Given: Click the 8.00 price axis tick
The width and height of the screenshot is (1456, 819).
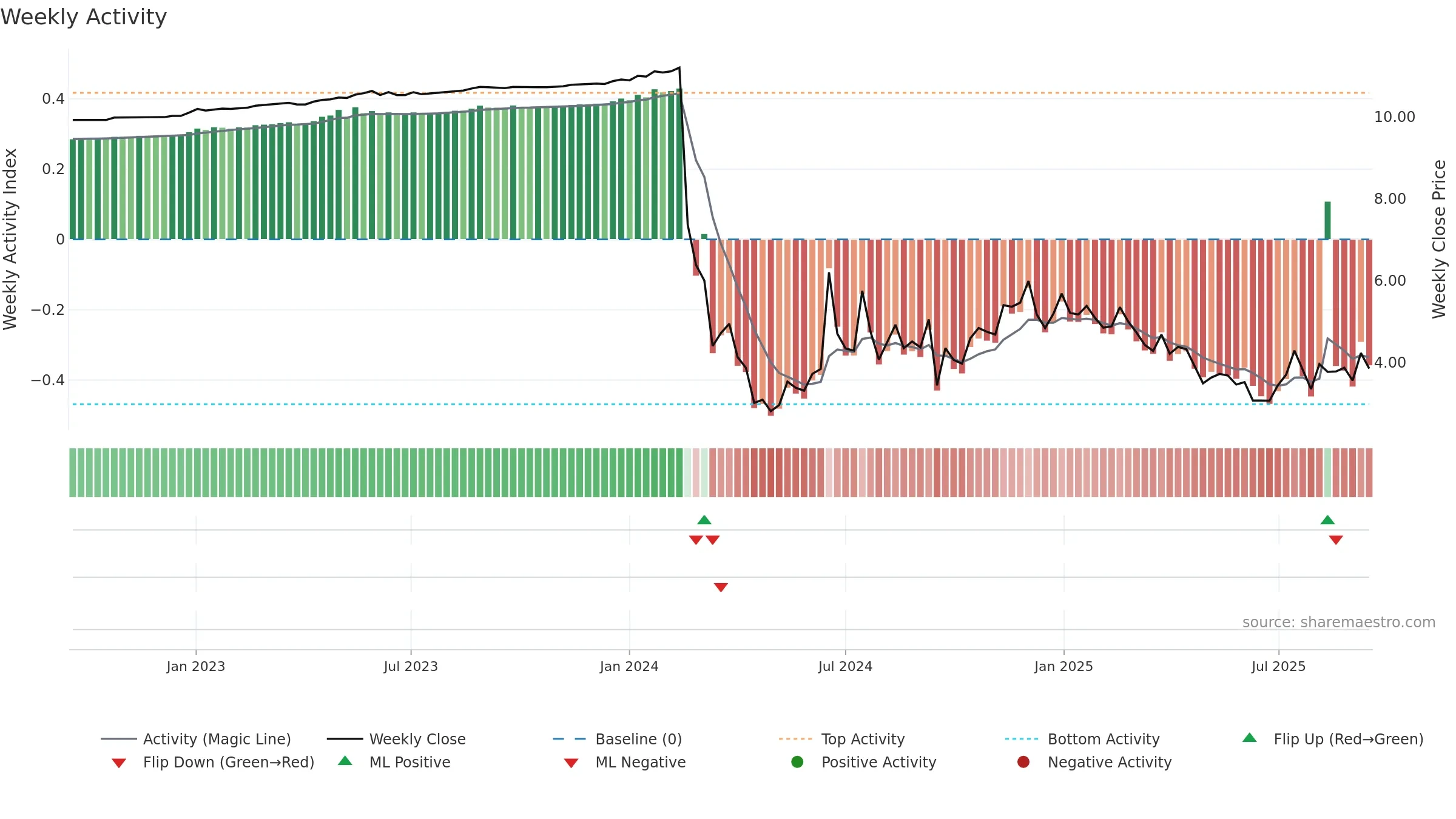Looking at the screenshot, I should 1390,199.
